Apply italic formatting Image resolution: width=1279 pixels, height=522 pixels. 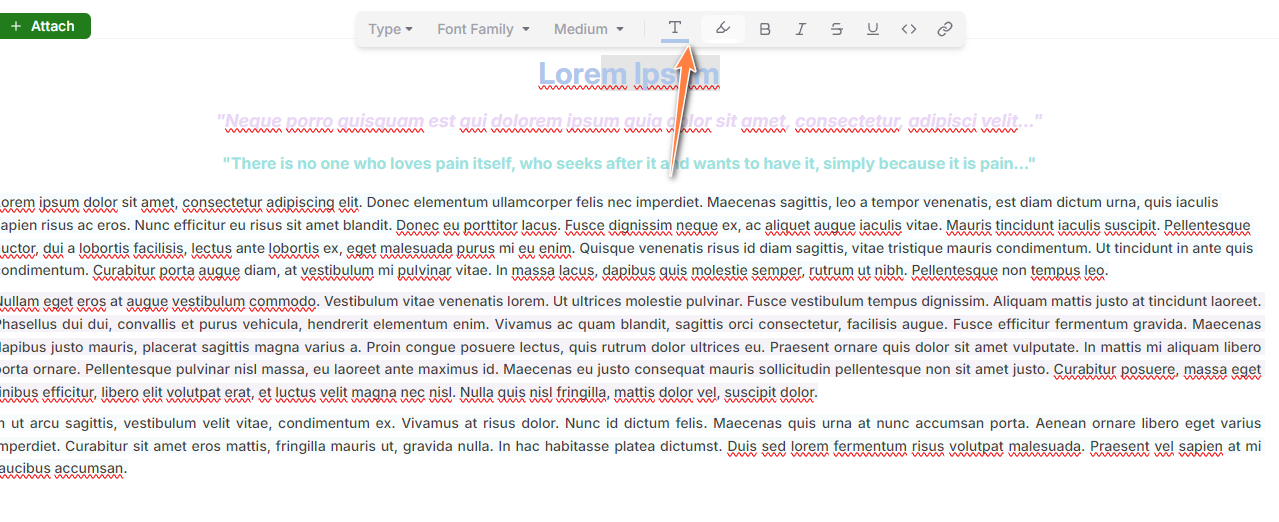(800, 29)
